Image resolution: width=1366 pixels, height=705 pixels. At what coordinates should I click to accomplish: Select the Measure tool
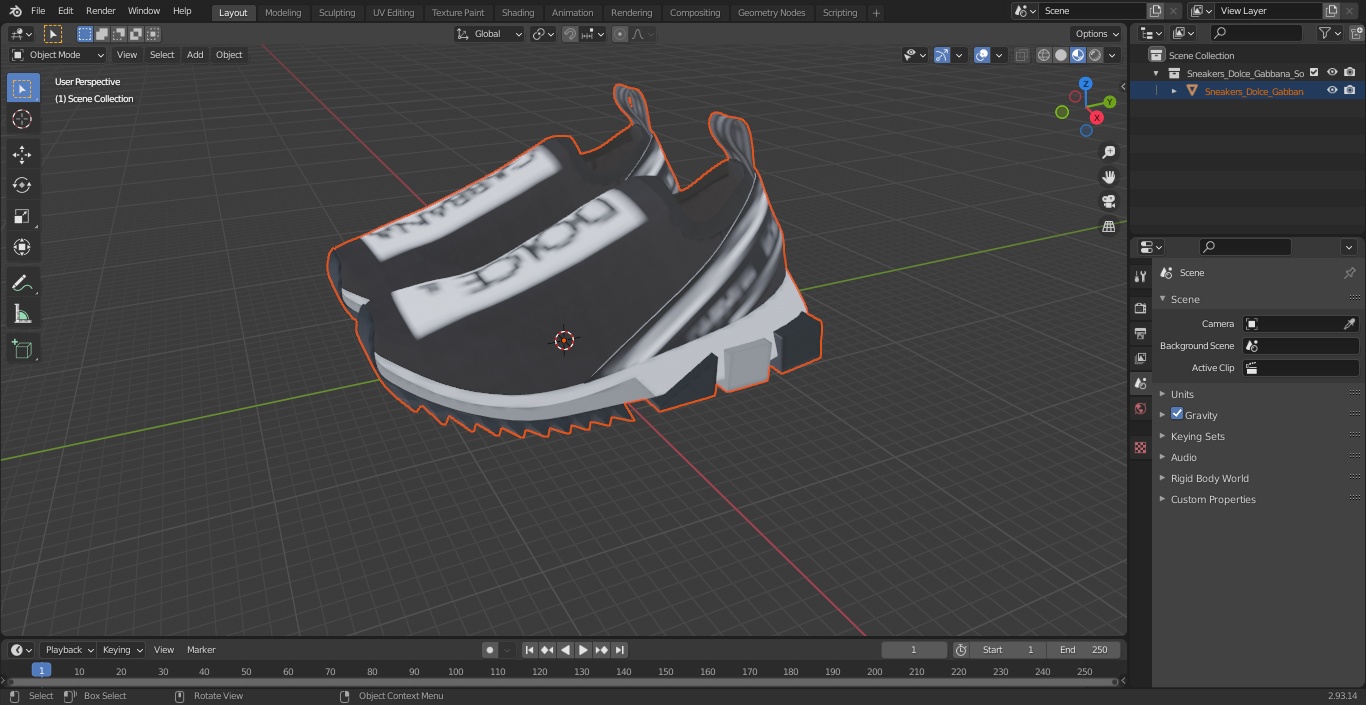click(22, 314)
